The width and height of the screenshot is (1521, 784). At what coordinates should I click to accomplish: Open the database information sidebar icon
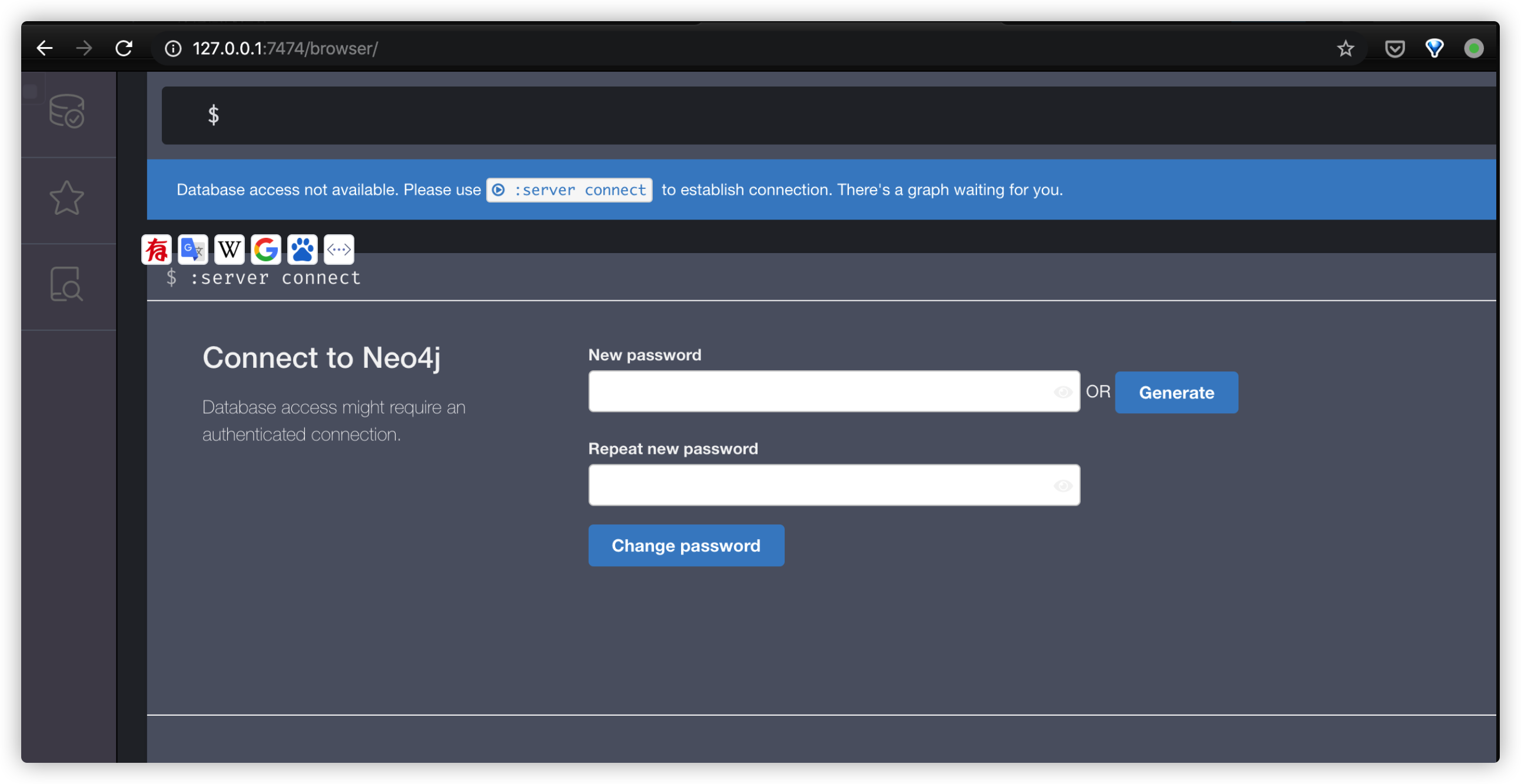point(67,111)
